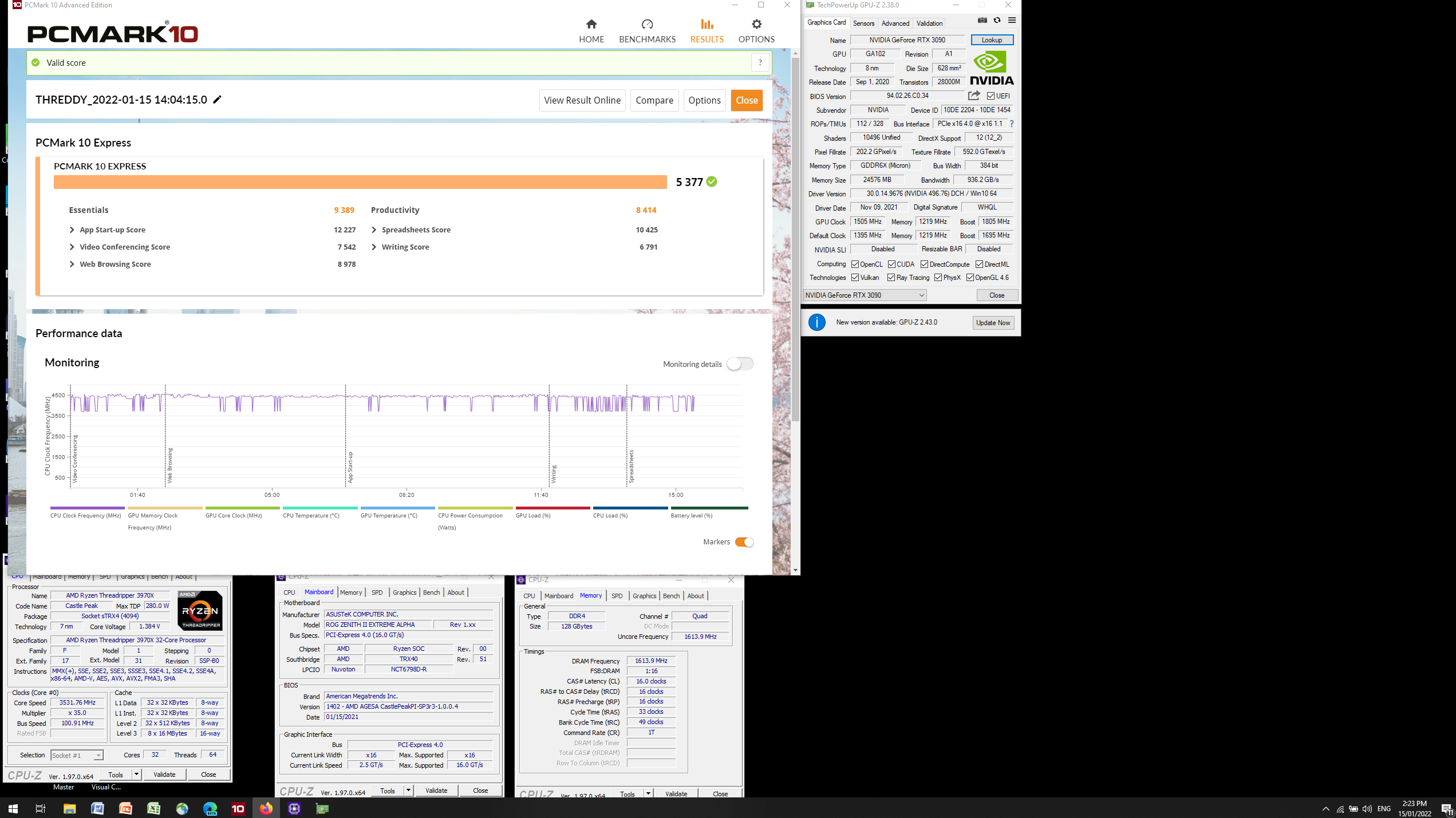Screen dimensions: 1456x818
Task: Click Update Now in GPU-Z notice
Action: tap(993, 323)
